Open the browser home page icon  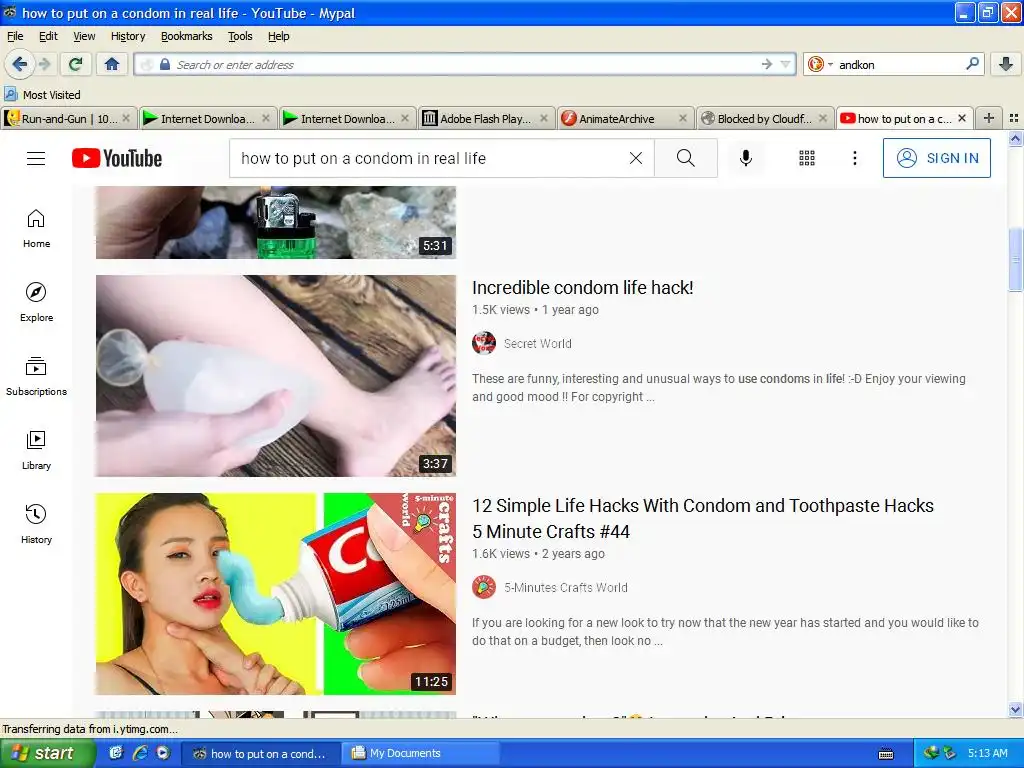pyautogui.click(x=112, y=64)
